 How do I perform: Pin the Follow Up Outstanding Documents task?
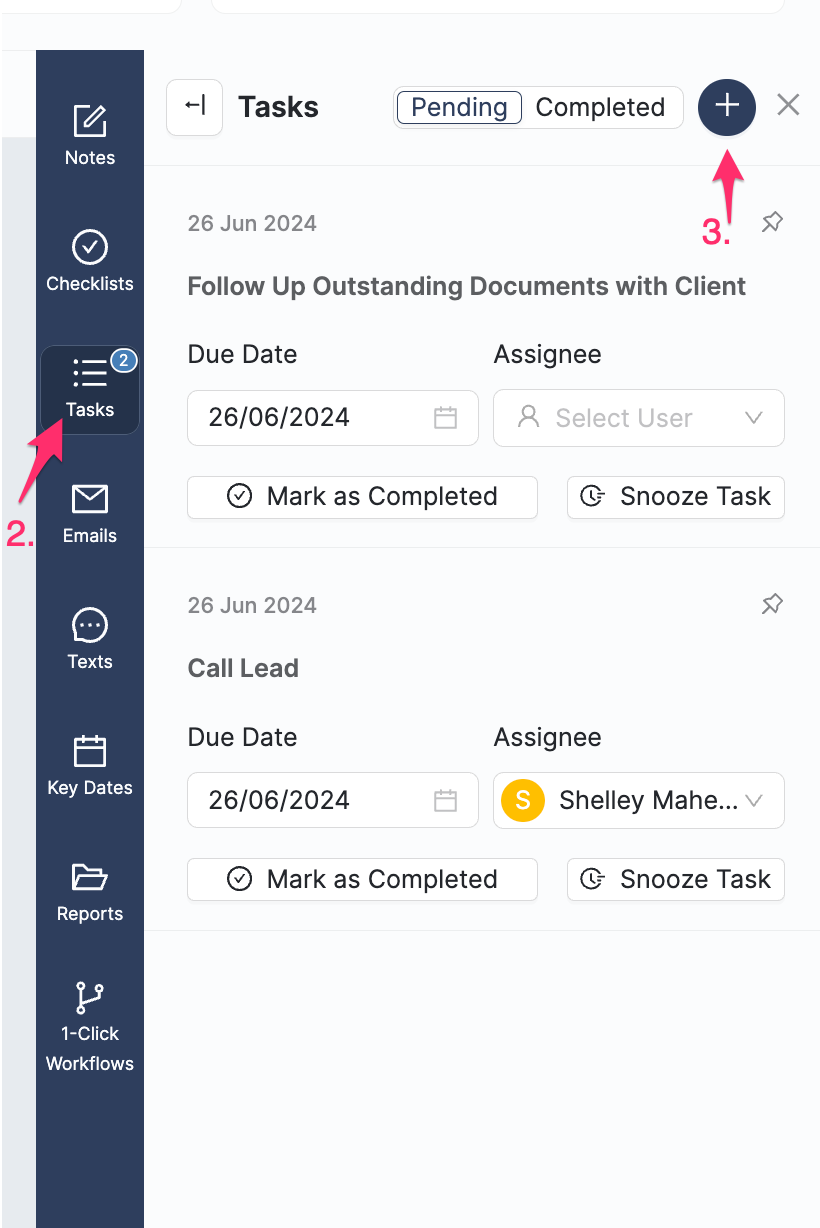pyautogui.click(x=771, y=222)
